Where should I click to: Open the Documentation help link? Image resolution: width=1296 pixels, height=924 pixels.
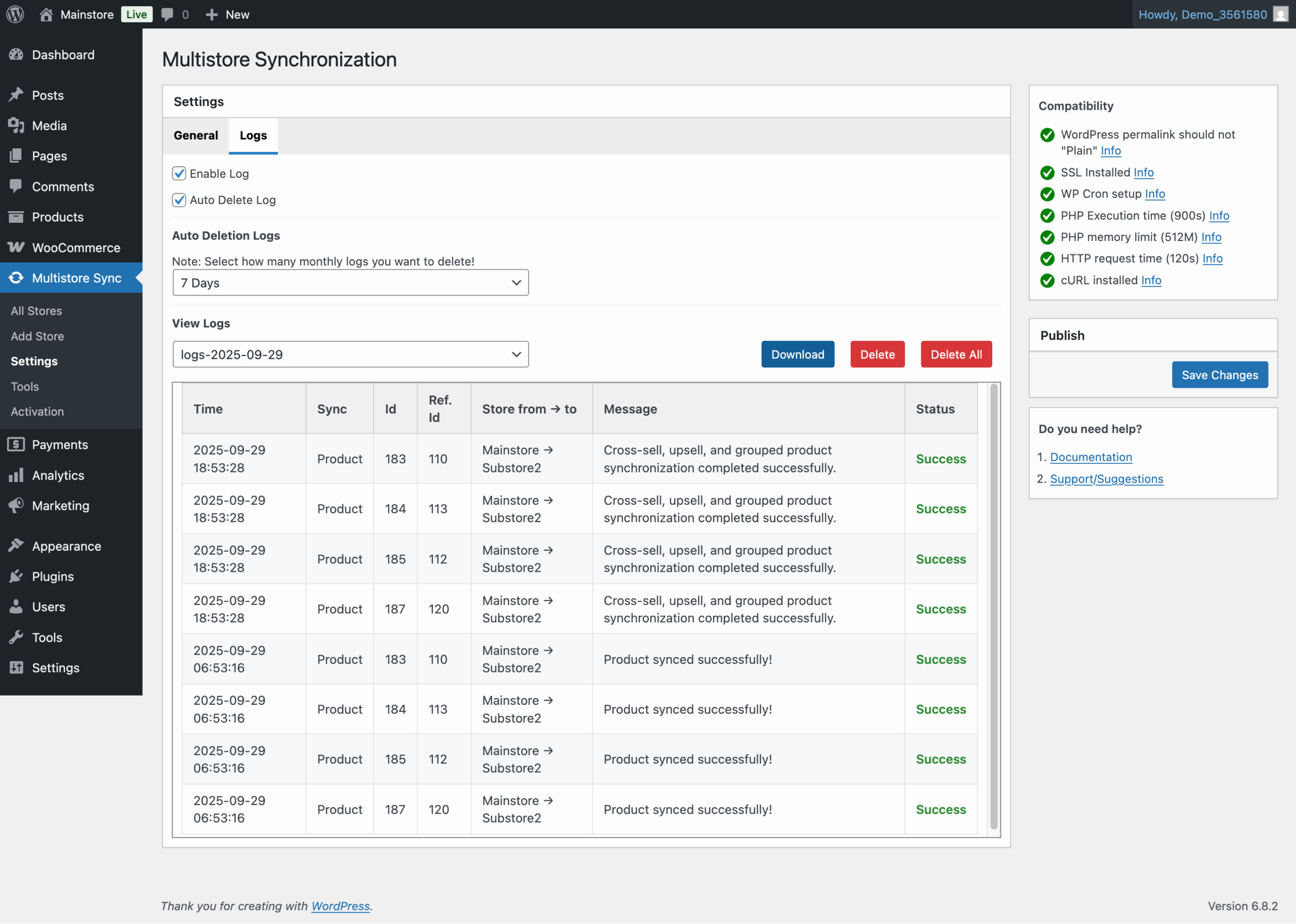click(x=1090, y=457)
